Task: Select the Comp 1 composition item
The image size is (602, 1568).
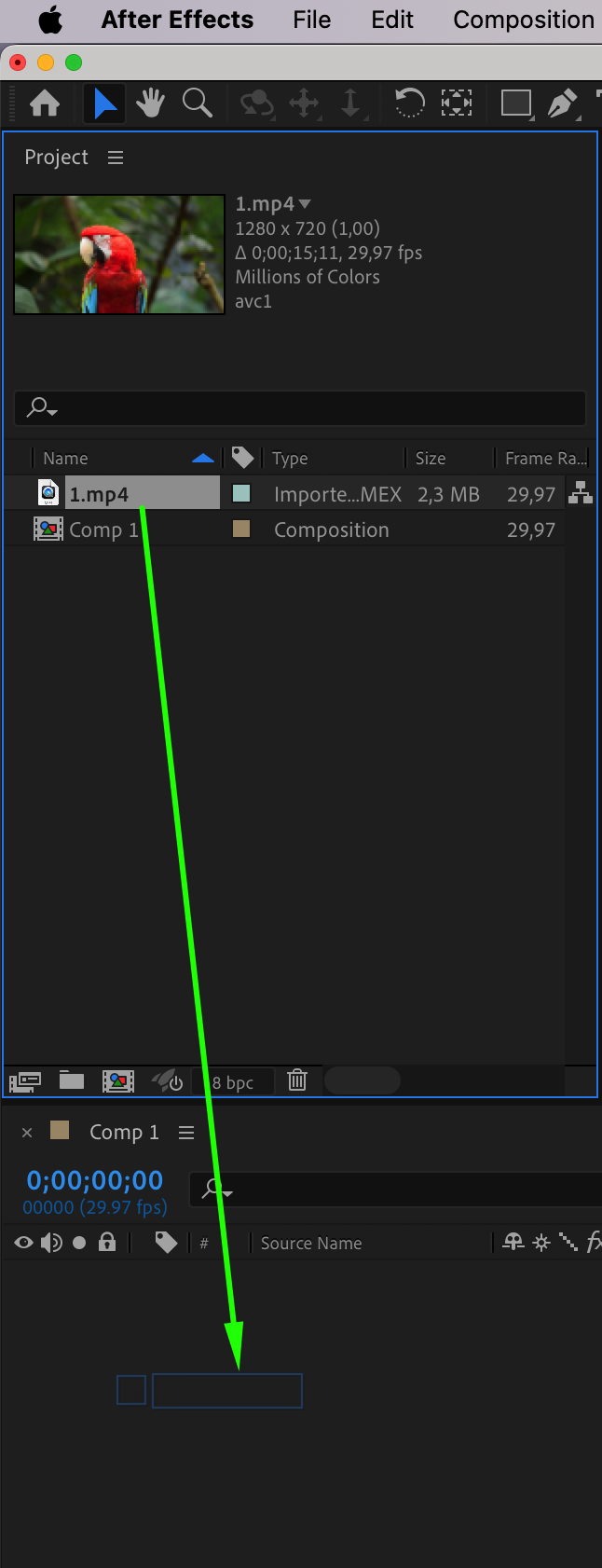Action: [x=103, y=530]
